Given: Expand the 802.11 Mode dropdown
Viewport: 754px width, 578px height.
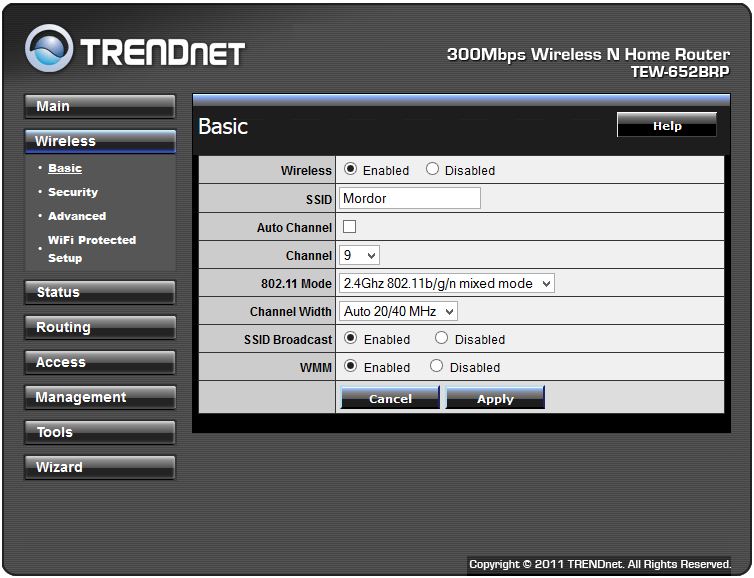Looking at the screenshot, I should [x=447, y=283].
